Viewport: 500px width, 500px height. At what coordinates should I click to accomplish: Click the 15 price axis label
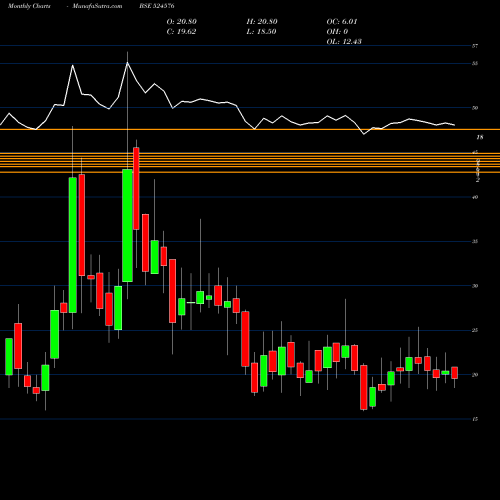pos(475,419)
